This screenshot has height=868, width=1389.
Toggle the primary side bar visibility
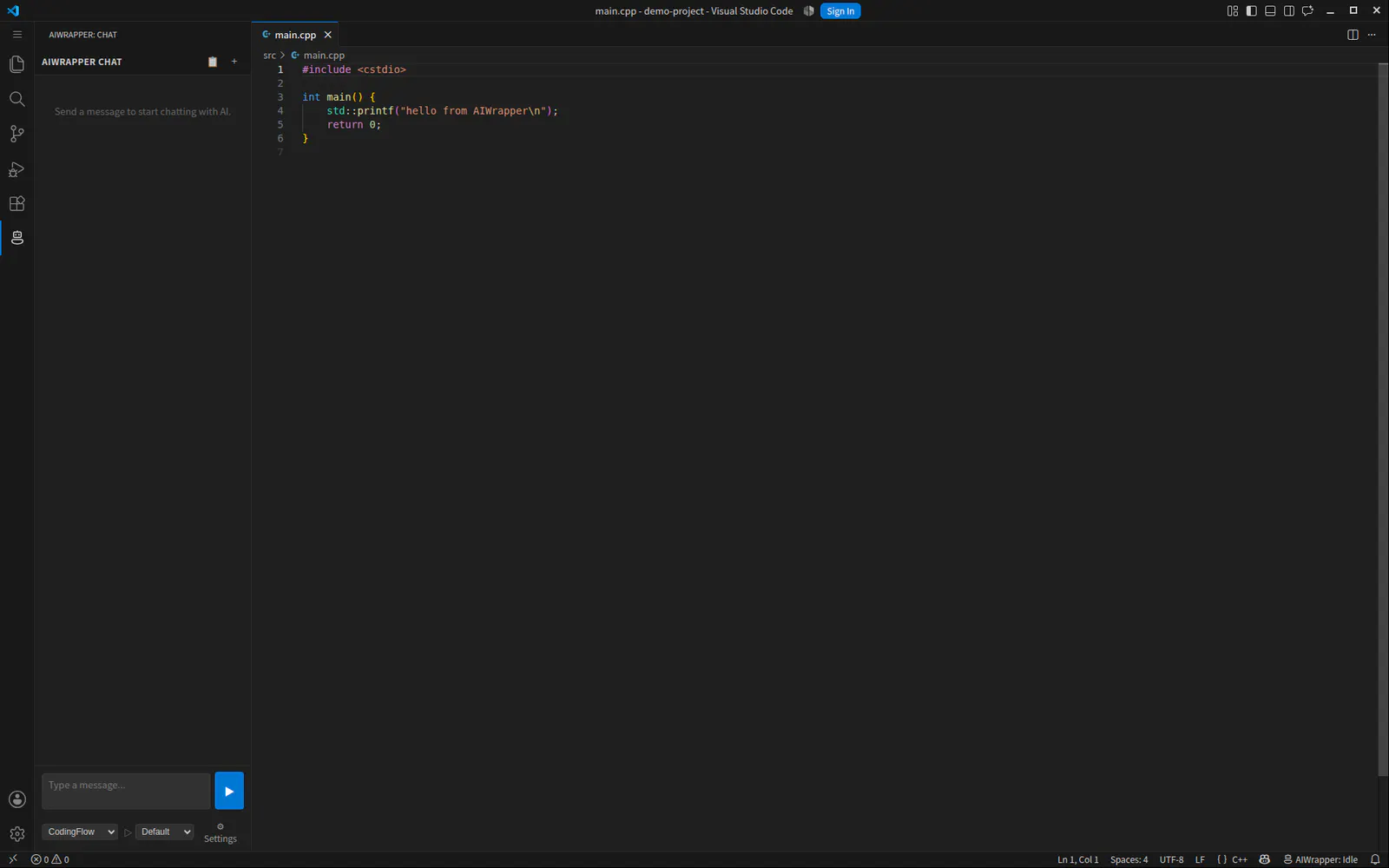point(1251,11)
